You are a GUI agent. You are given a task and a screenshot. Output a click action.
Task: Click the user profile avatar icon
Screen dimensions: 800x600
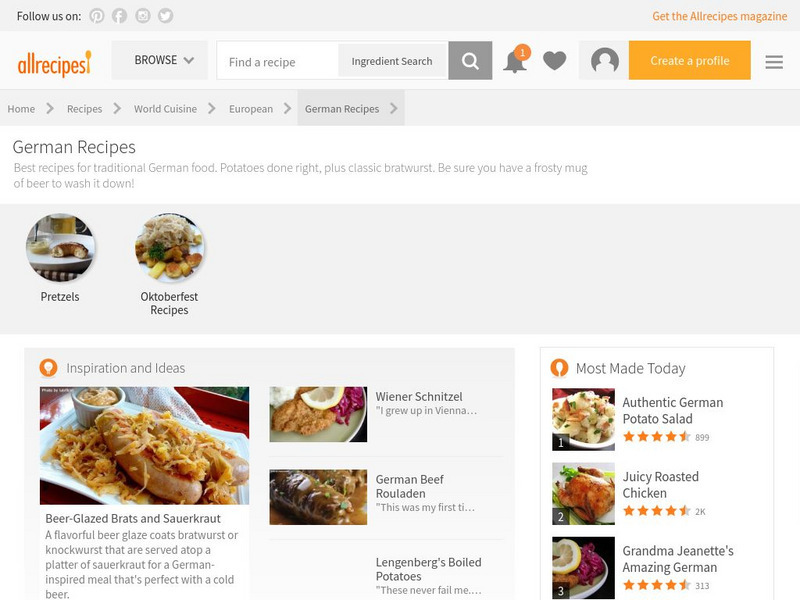pos(605,61)
